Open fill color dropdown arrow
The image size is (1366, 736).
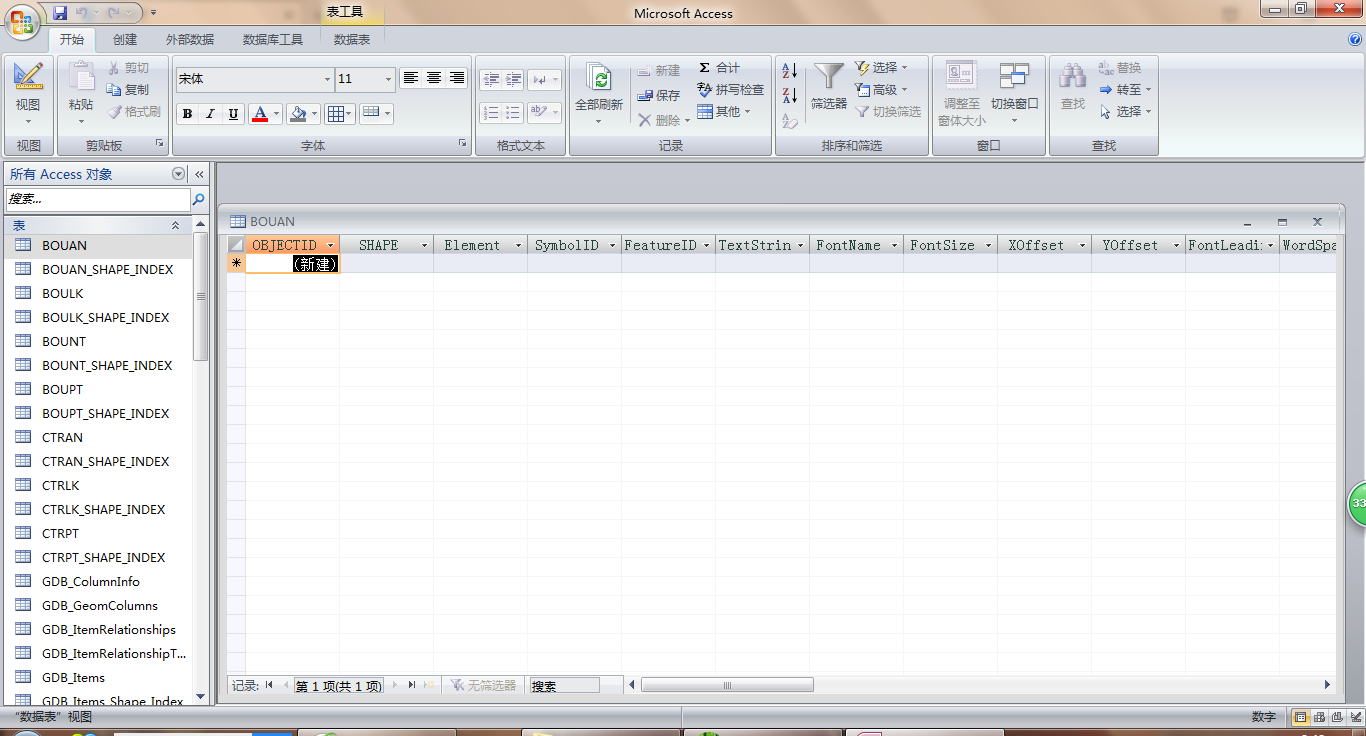click(314, 114)
